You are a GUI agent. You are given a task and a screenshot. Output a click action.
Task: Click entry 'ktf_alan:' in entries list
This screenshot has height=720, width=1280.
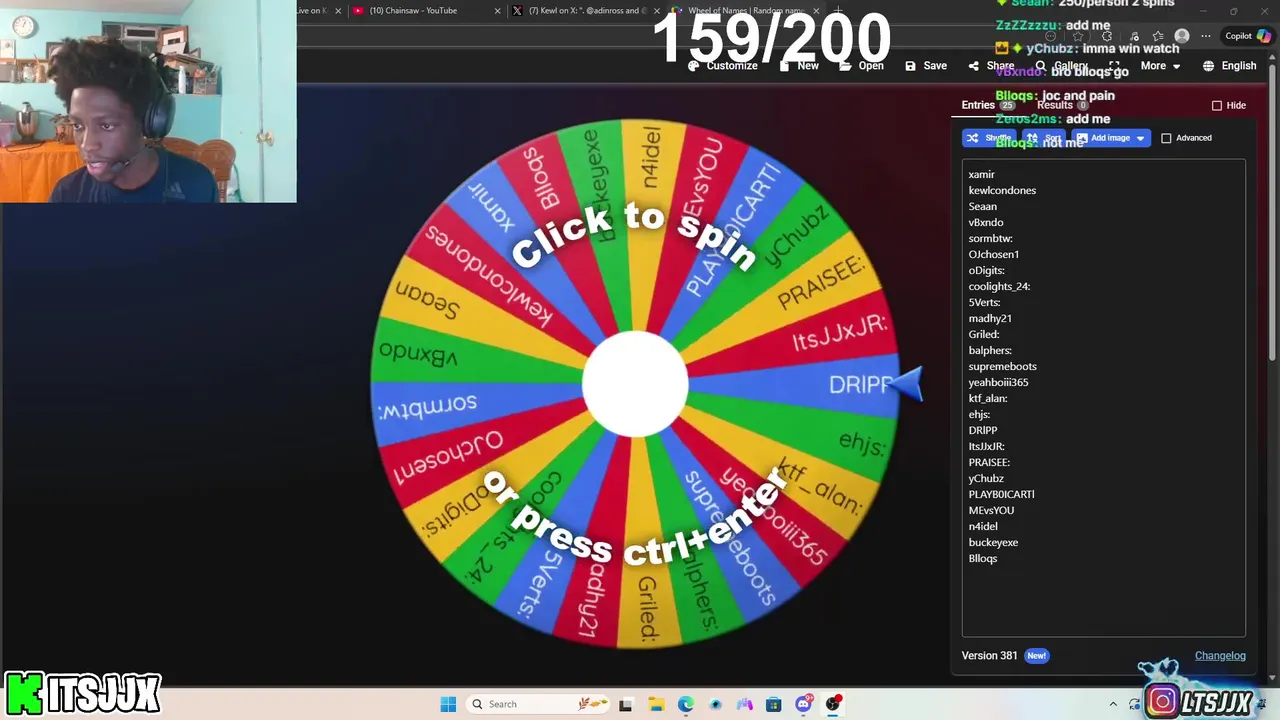tap(988, 398)
